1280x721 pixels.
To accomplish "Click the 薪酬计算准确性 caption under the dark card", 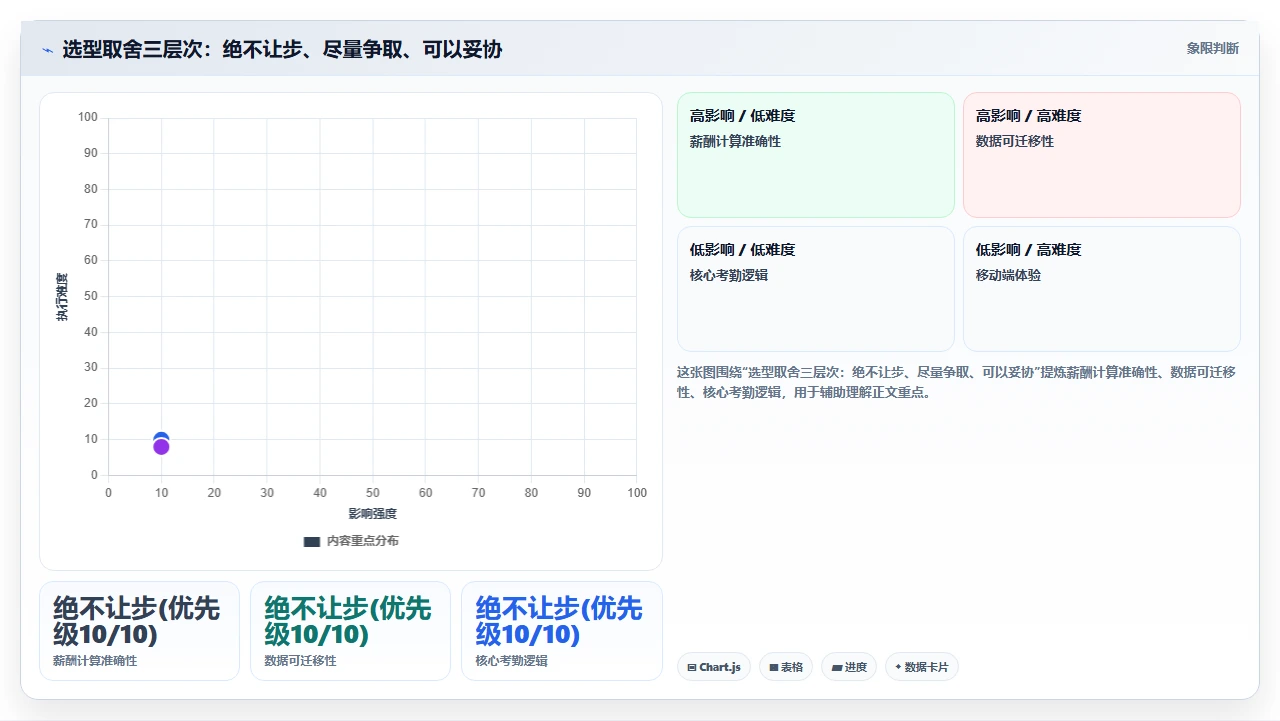I will [95, 661].
